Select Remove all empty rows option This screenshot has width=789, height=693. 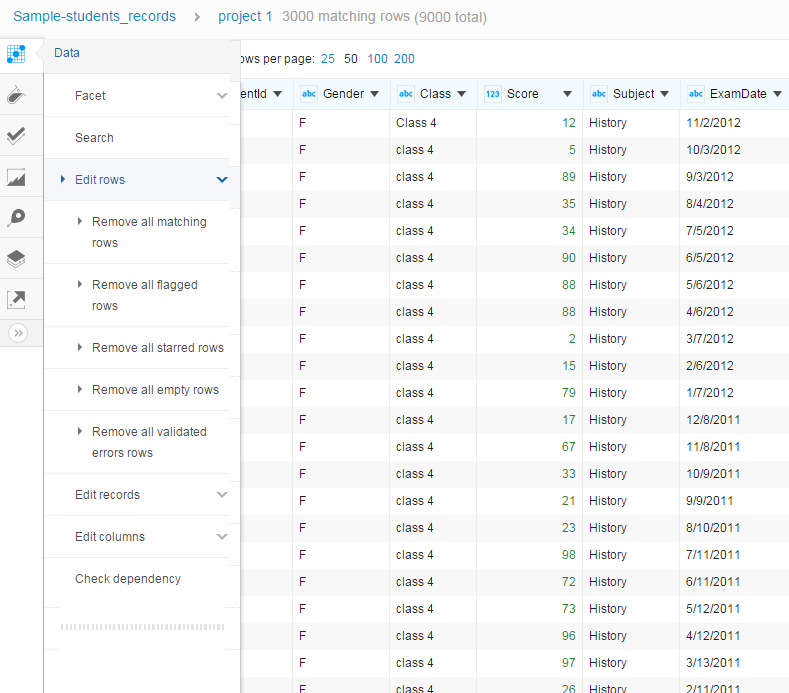point(155,390)
